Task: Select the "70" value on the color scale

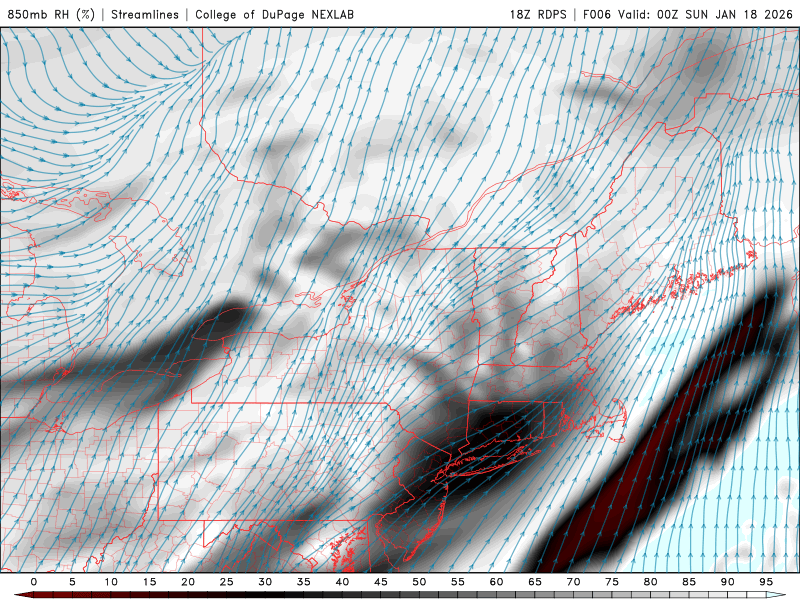Action: pyautogui.click(x=573, y=582)
